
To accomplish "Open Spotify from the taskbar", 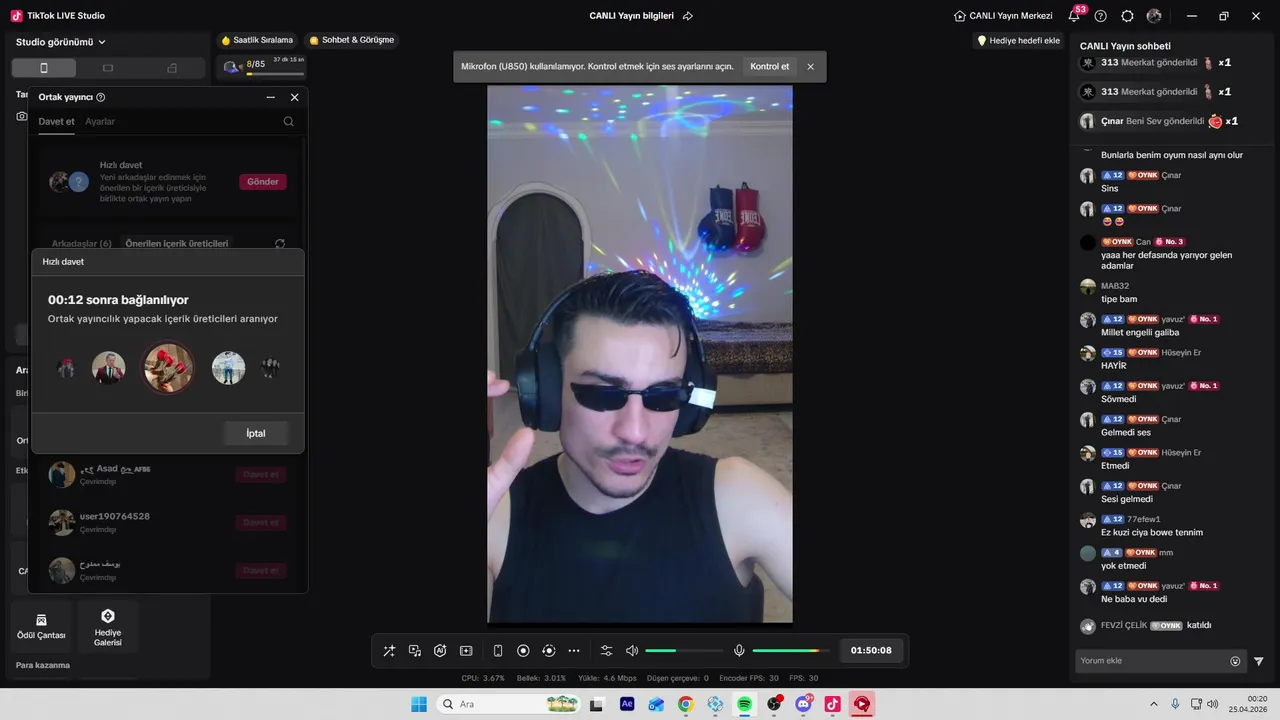I will [x=745, y=704].
